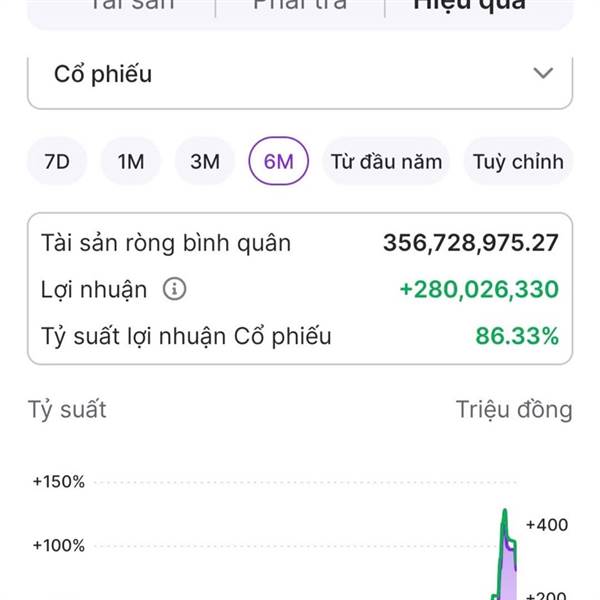Switch to Từ đầu năm range

point(386,161)
